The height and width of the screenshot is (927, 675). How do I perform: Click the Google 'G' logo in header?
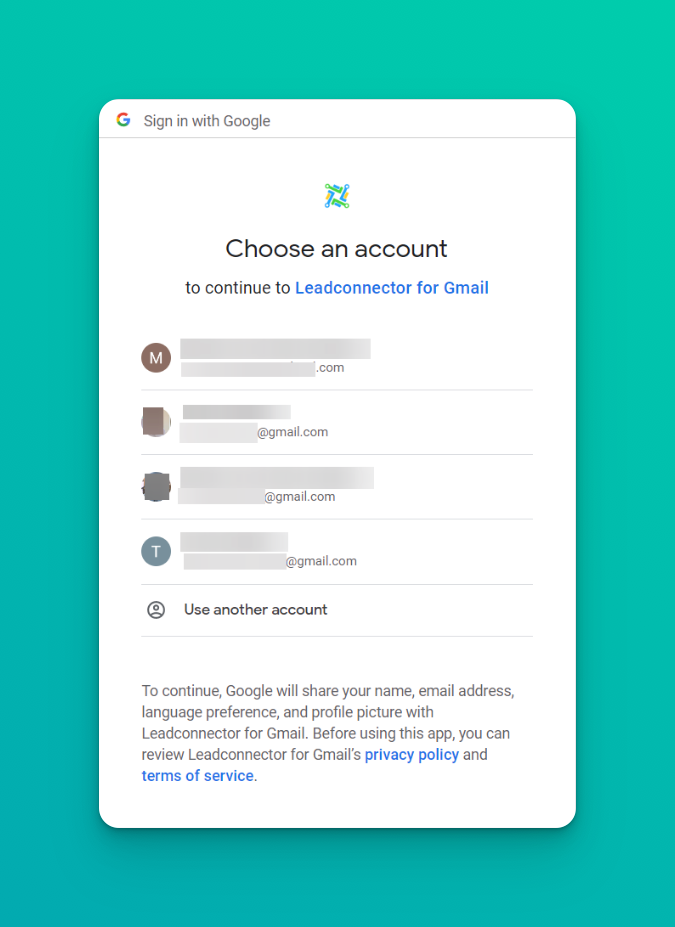tap(123, 120)
